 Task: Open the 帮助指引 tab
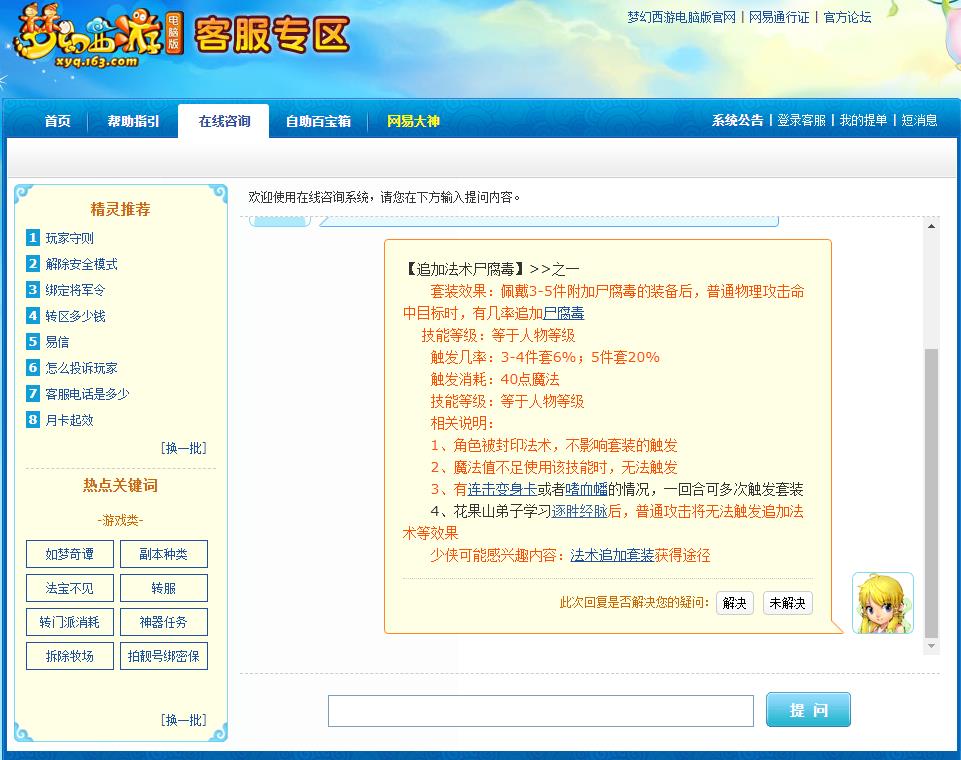point(131,121)
